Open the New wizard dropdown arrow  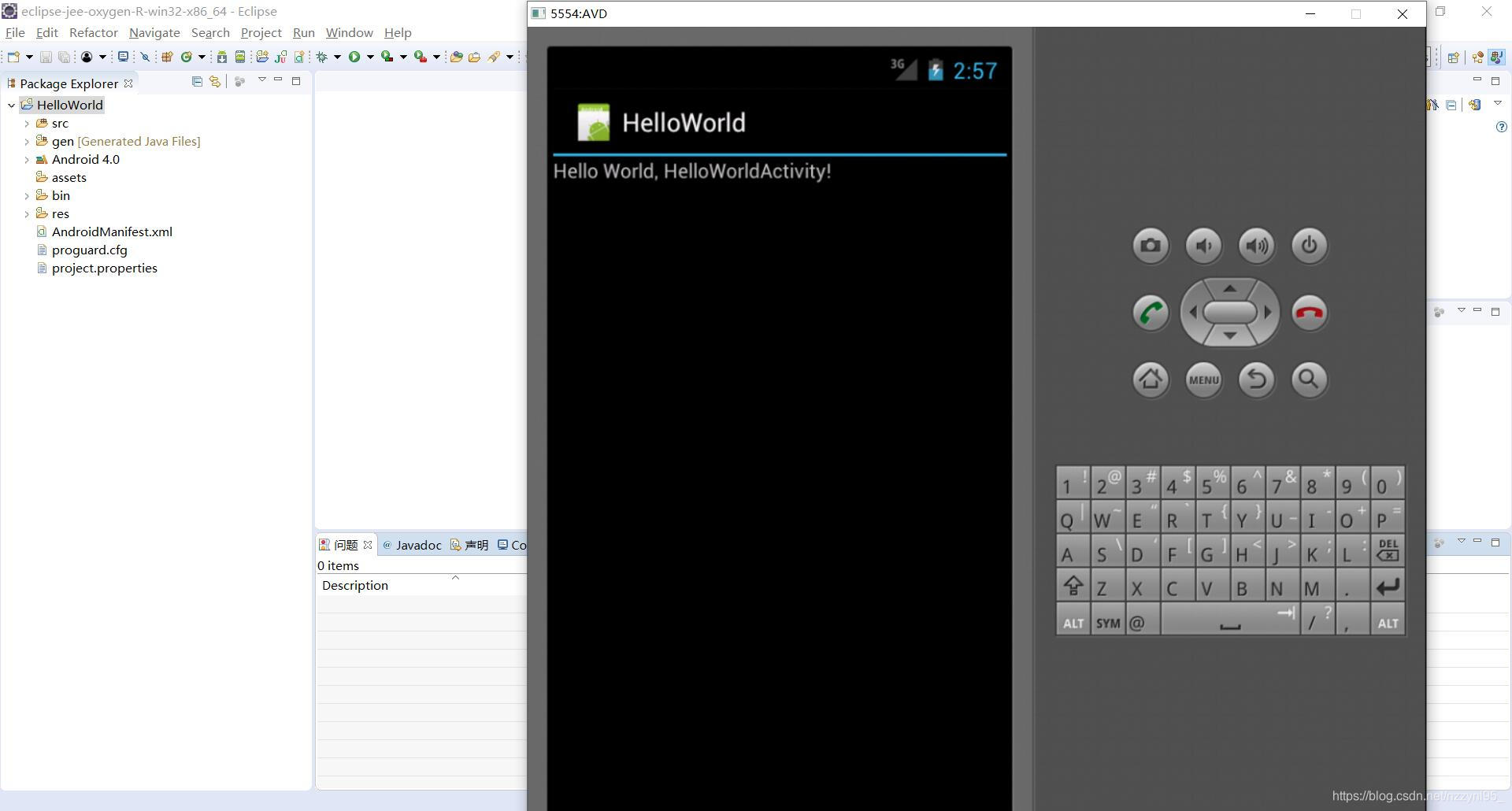point(29,57)
